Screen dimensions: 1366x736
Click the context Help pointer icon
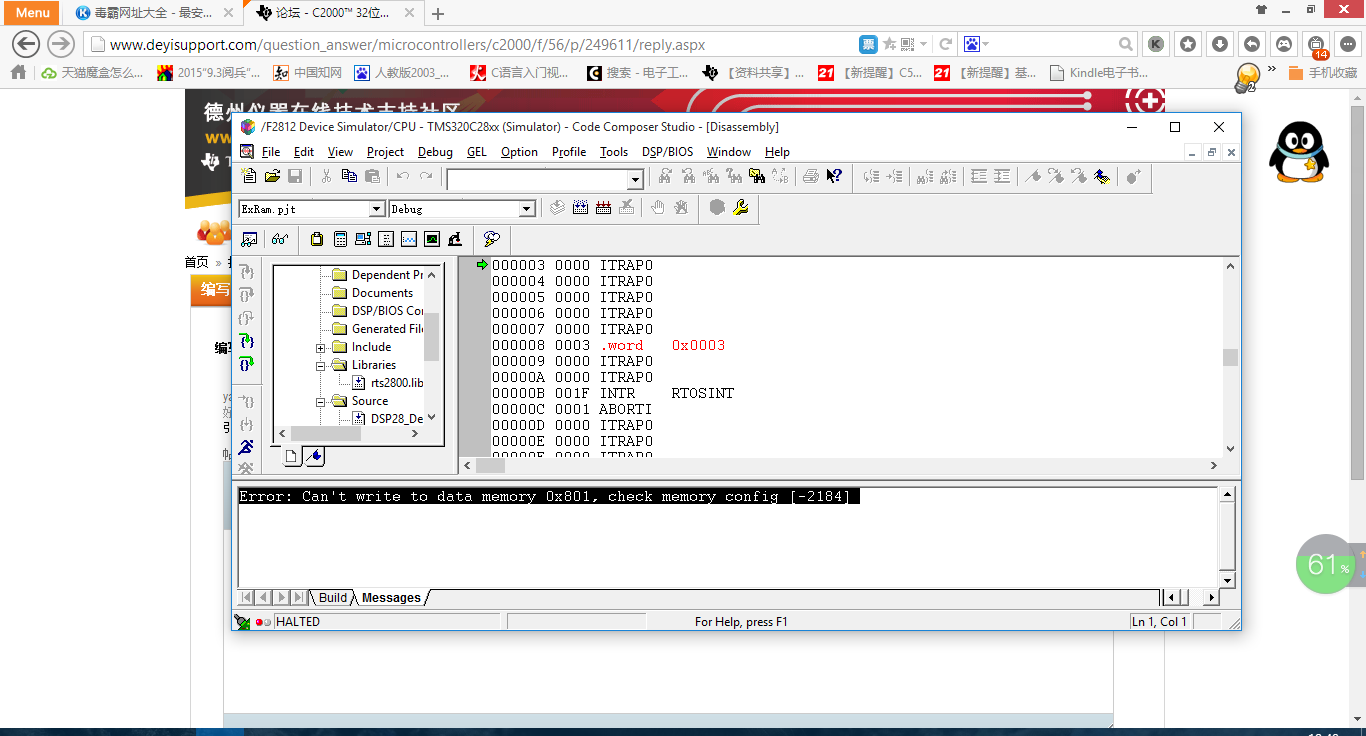(x=835, y=177)
